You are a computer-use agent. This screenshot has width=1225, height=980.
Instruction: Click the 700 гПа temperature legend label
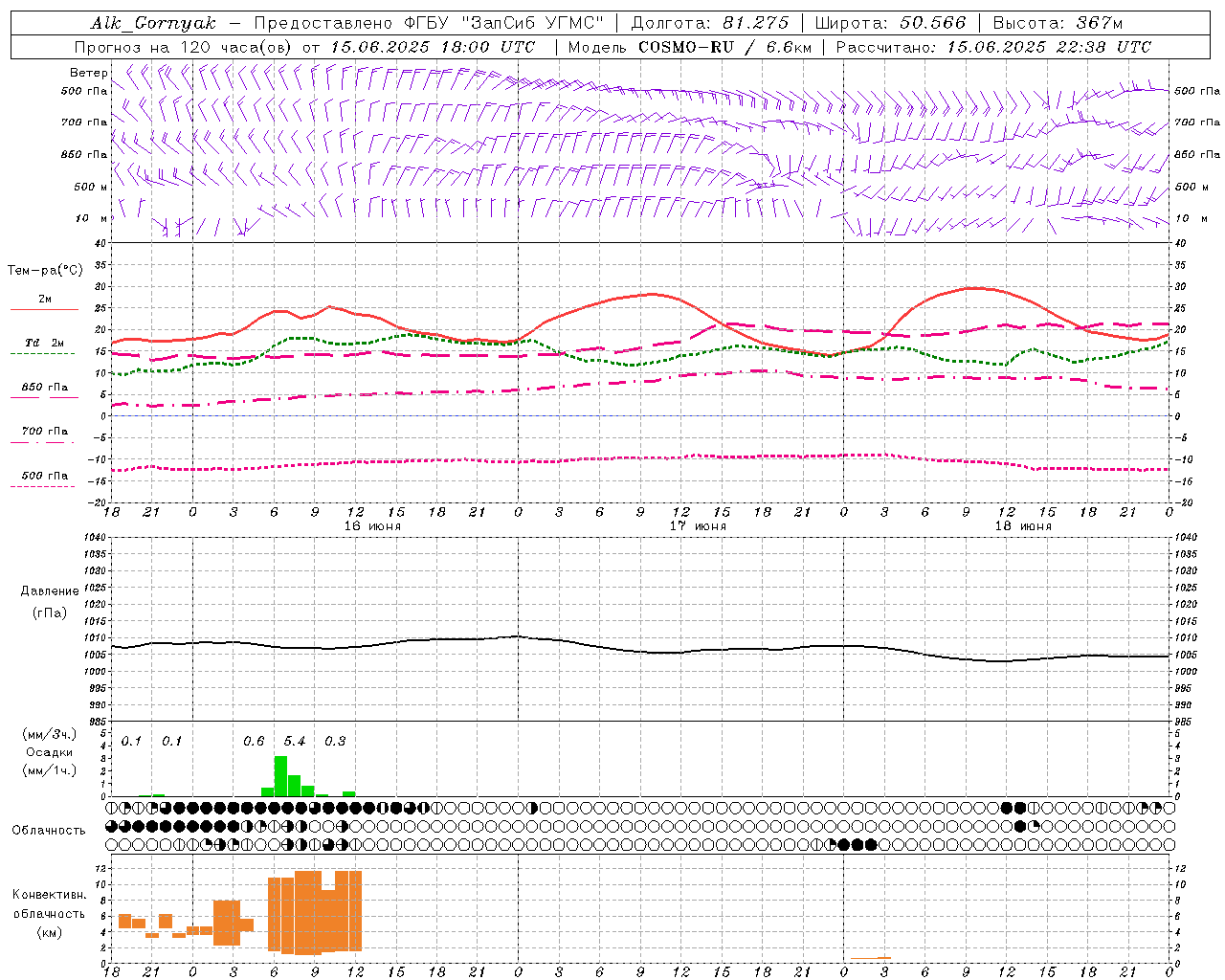coord(45,432)
